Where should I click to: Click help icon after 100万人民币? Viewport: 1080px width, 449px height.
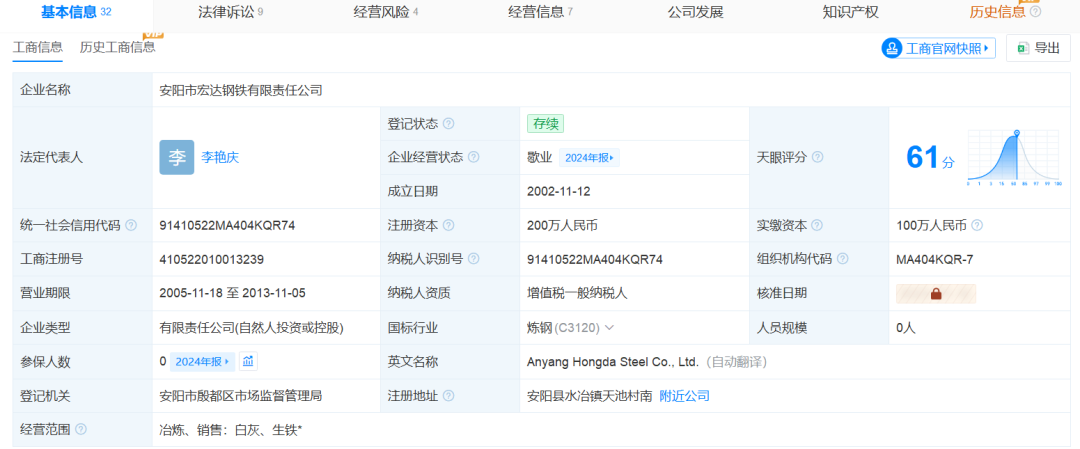pyautogui.click(x=977, y=225)
